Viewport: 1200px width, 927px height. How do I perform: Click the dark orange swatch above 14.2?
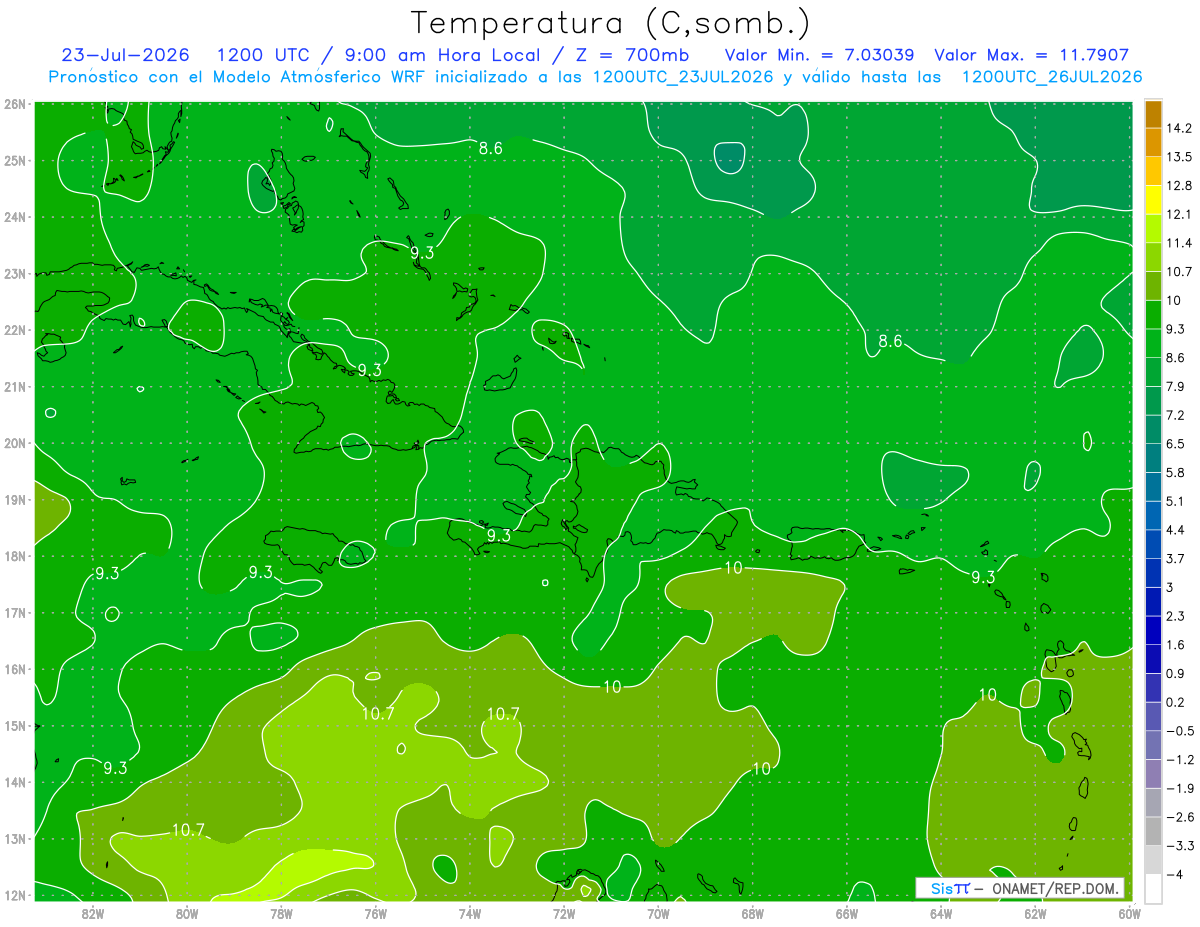click(1153, 114)
